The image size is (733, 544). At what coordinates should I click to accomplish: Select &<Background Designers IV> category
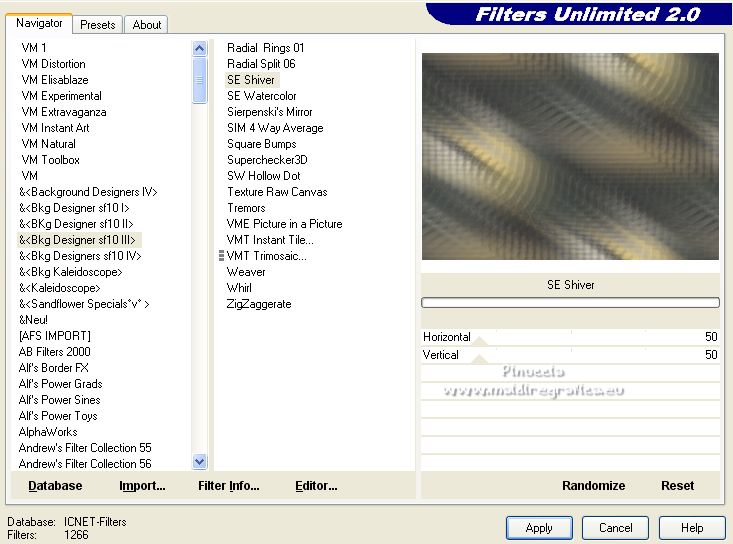coord(88,192)
